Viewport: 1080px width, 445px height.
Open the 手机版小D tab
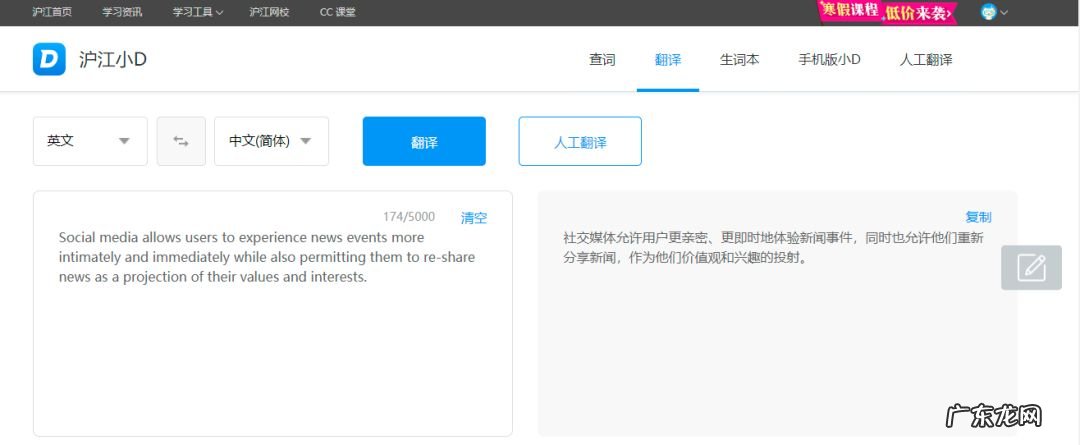(829, 60)
